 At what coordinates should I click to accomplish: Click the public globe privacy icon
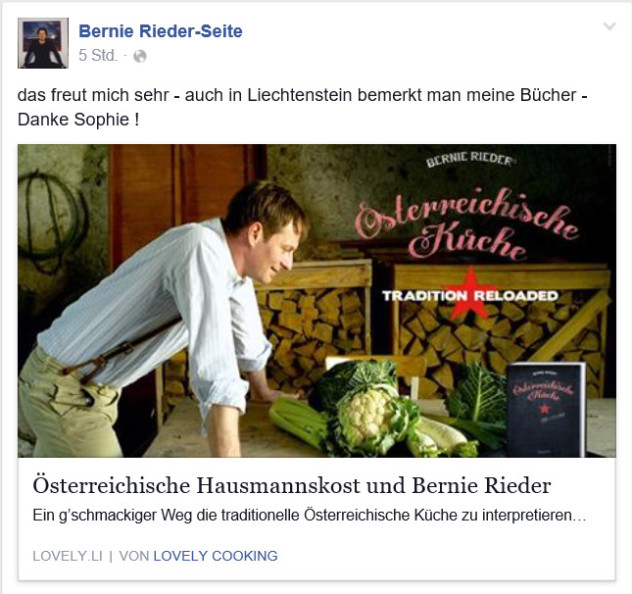pyautogui.click(x=139, y=56)
